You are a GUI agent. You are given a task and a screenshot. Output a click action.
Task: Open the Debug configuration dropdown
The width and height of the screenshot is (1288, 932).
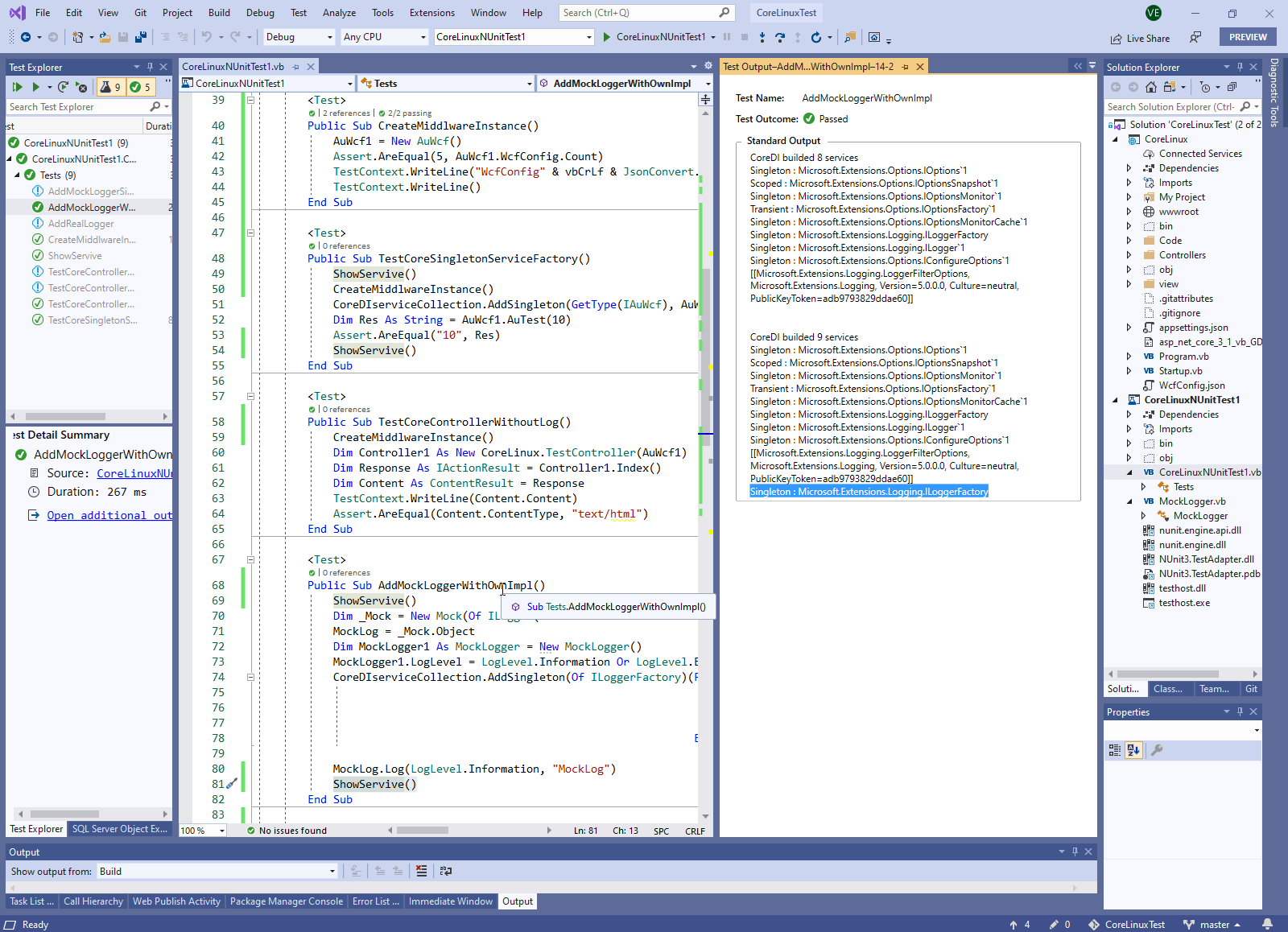click(x=299, y=37)
